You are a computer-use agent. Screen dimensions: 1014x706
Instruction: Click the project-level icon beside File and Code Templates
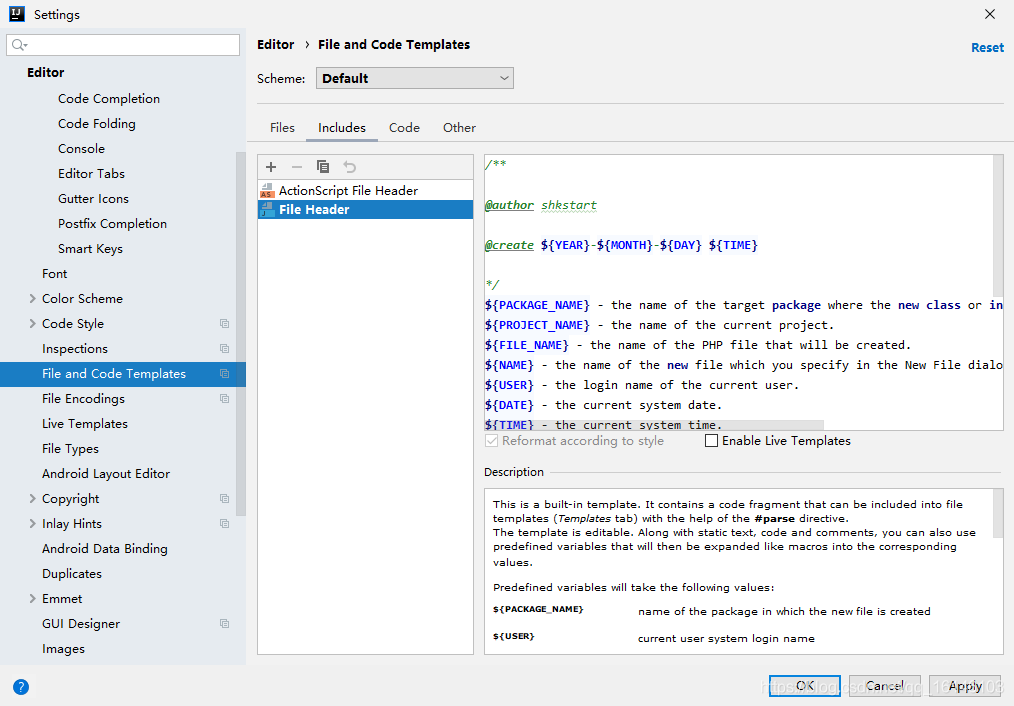[x=224, y=374]
